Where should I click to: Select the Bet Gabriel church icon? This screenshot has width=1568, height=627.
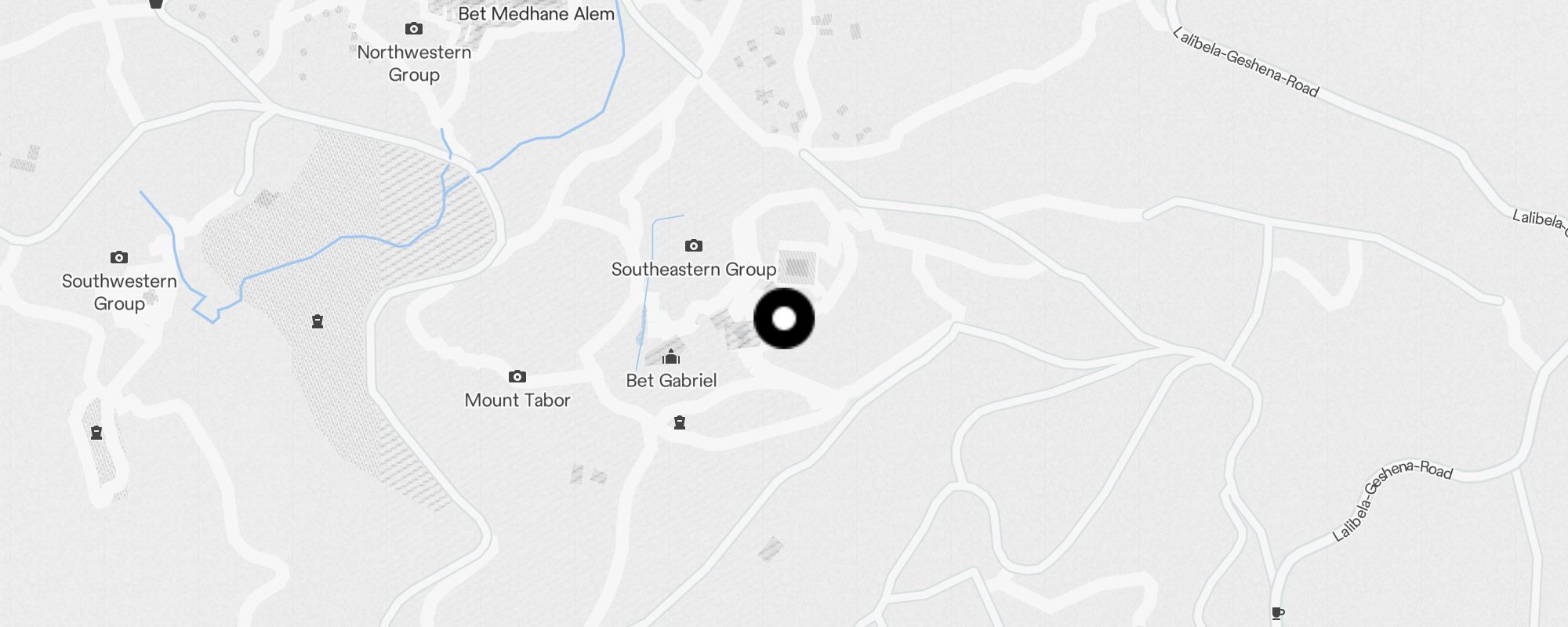(x=671, y=357)
